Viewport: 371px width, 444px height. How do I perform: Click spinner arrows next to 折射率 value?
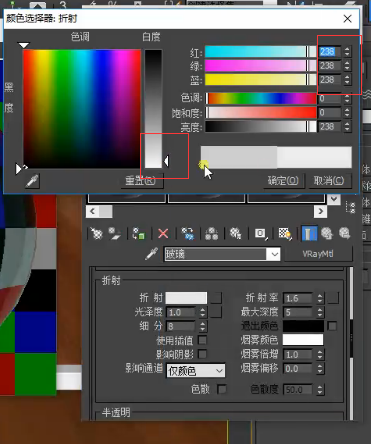pos(320,298)
